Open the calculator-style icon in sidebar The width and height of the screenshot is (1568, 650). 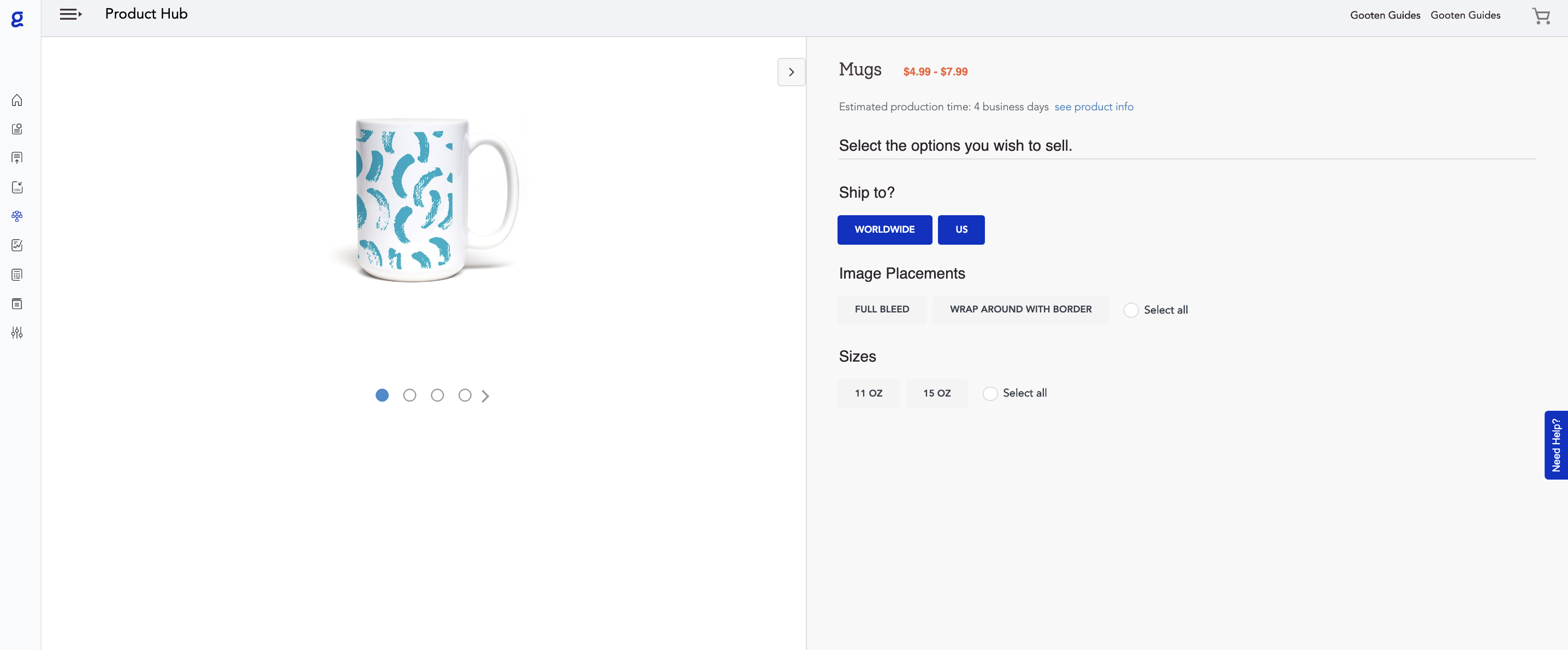[x=17, y=275]
